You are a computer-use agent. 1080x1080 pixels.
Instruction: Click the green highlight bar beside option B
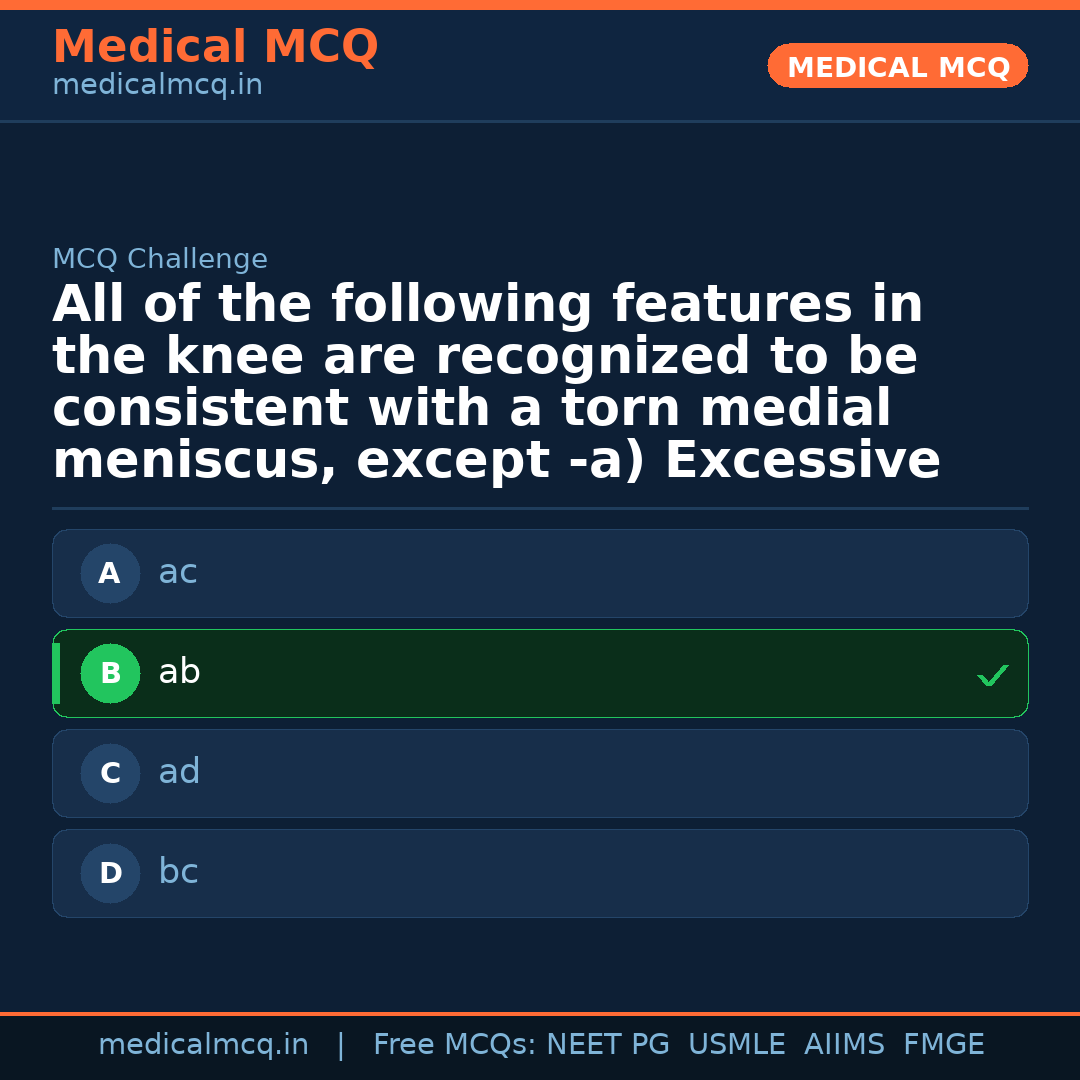pyautogui.click(x=56, y=673)
